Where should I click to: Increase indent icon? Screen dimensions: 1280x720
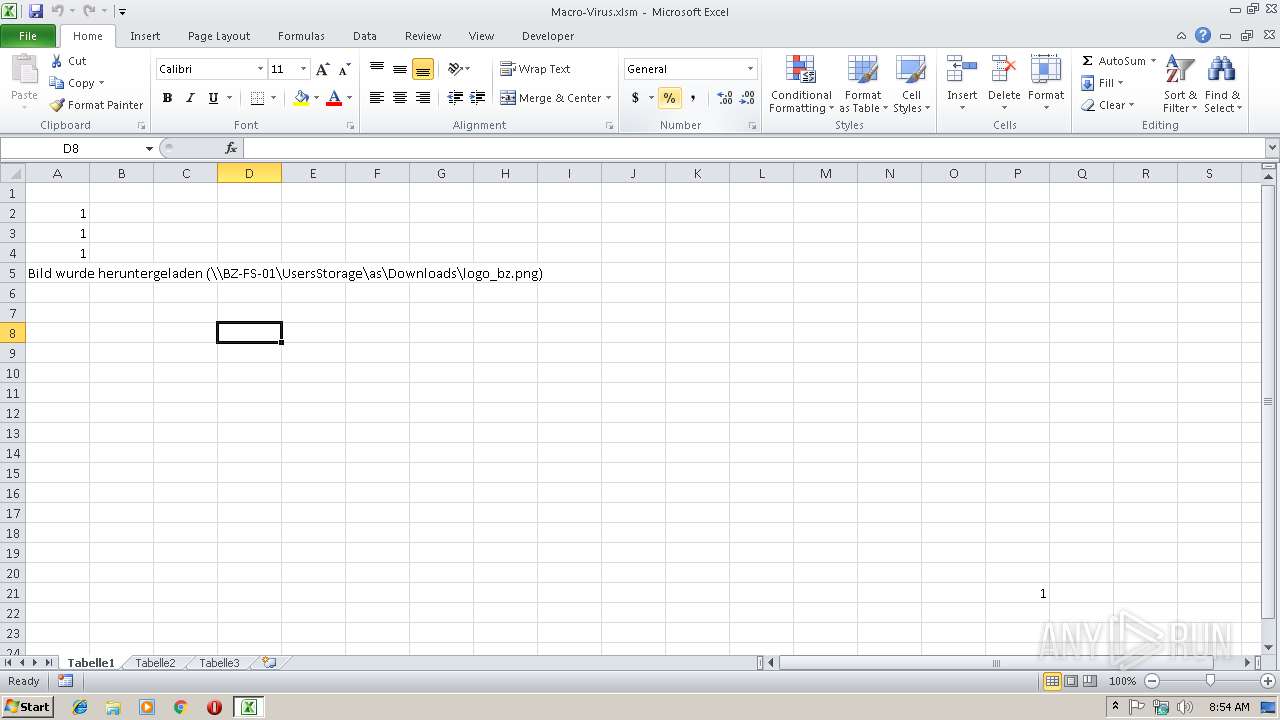pos(478,98)
